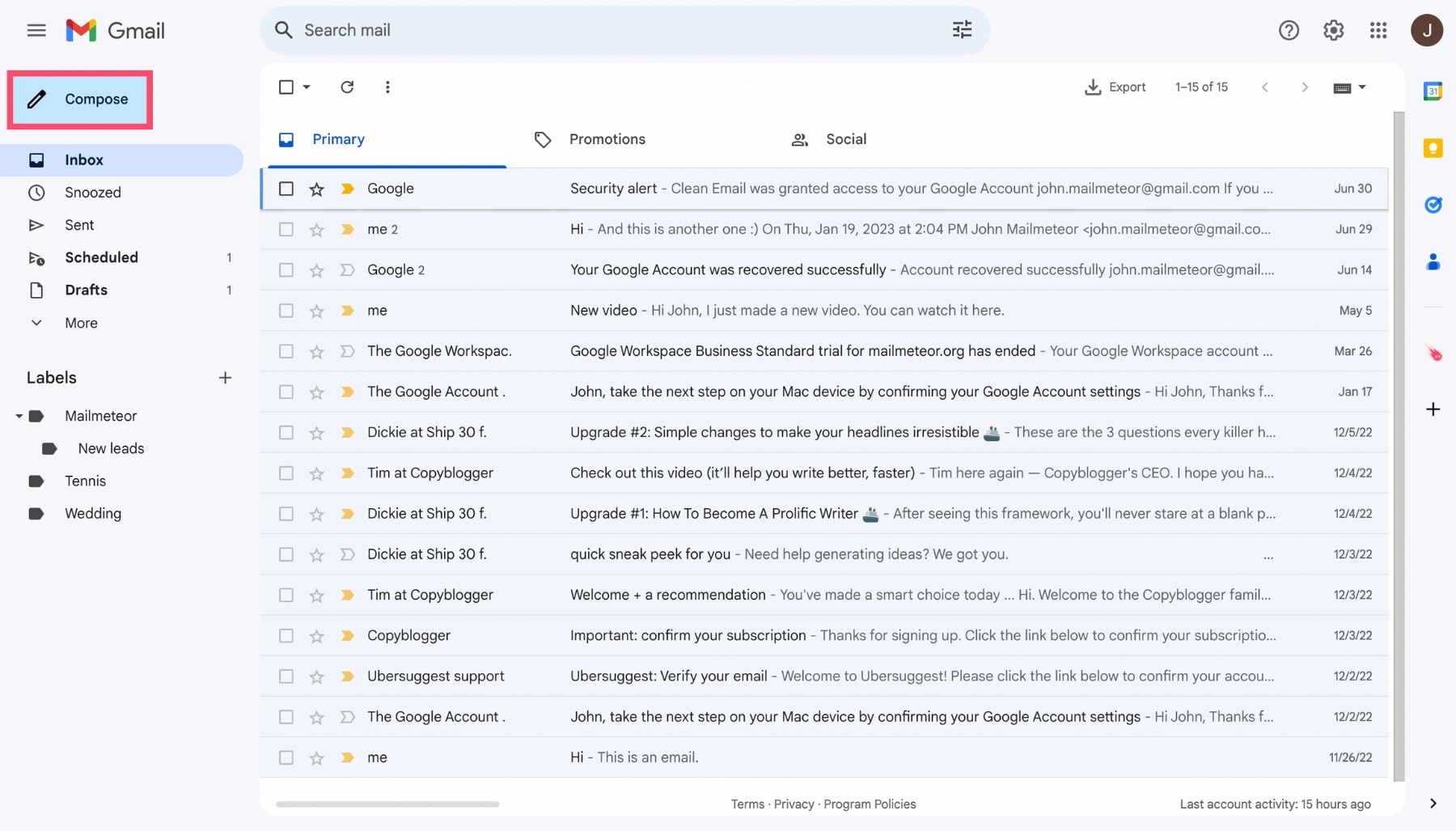1456x831 pixels.
Task: Star the Security alert email
Action: pyautogui.click(x=316, y=189)
